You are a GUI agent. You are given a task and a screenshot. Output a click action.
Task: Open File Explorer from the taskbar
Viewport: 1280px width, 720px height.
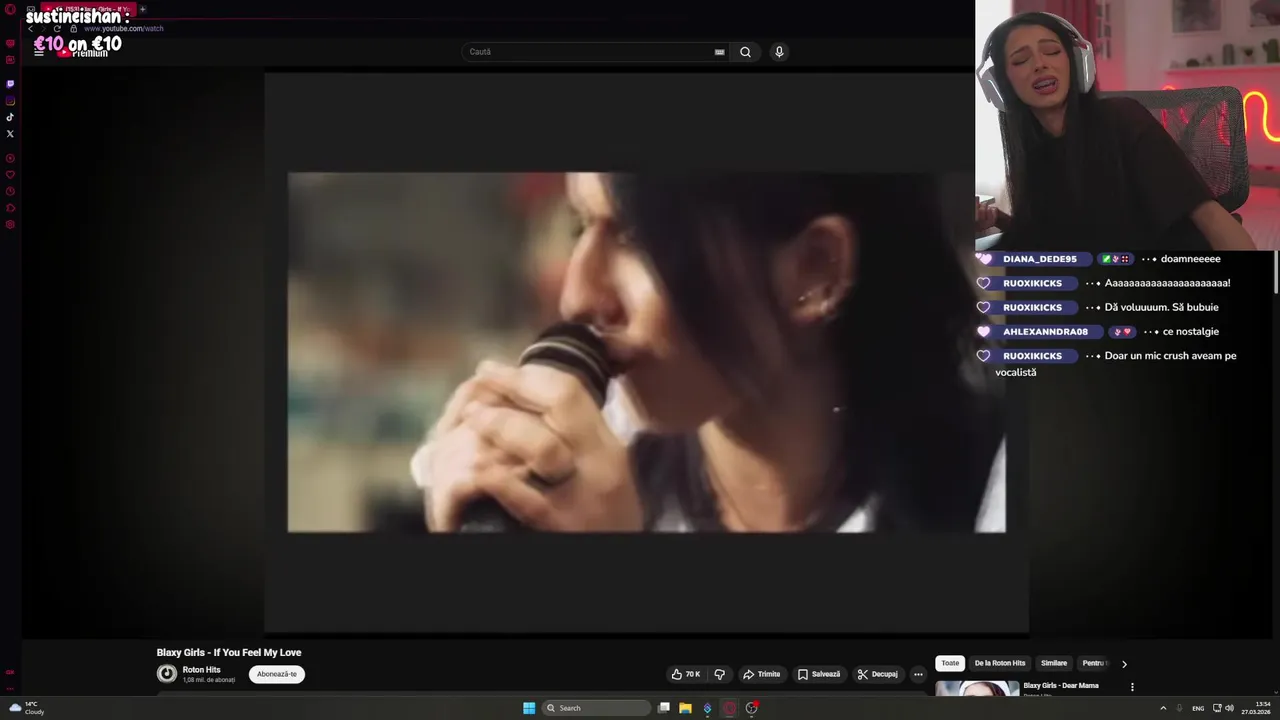click(685, 708)
